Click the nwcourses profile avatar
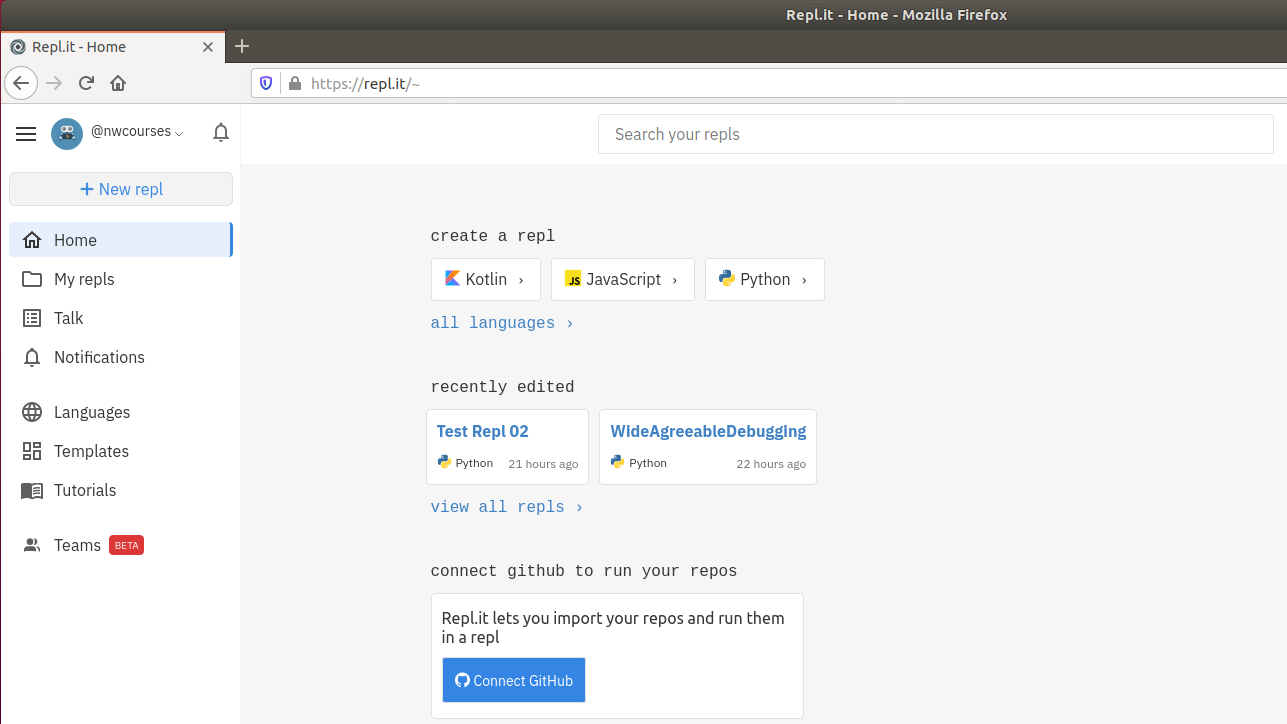This screenshot has height=724, width=1287. (x=67, y=134)
